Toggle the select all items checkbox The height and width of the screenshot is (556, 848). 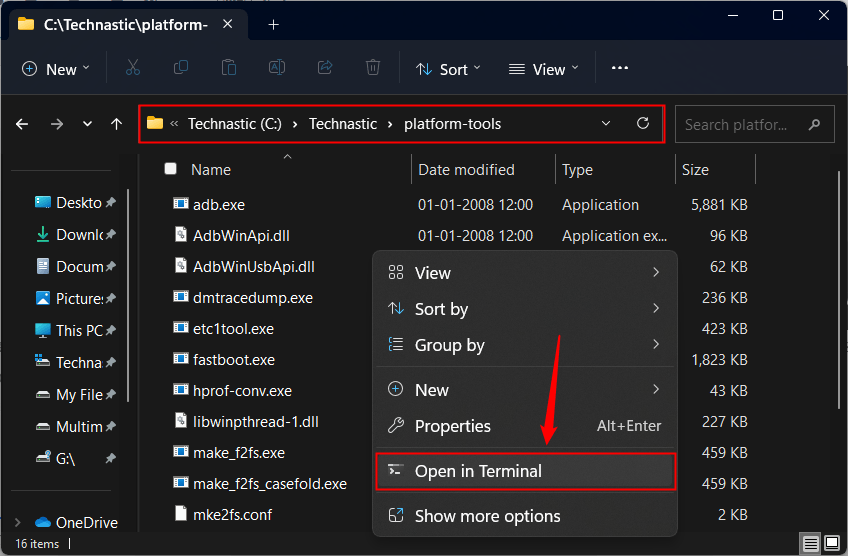[x=171, y=169]
